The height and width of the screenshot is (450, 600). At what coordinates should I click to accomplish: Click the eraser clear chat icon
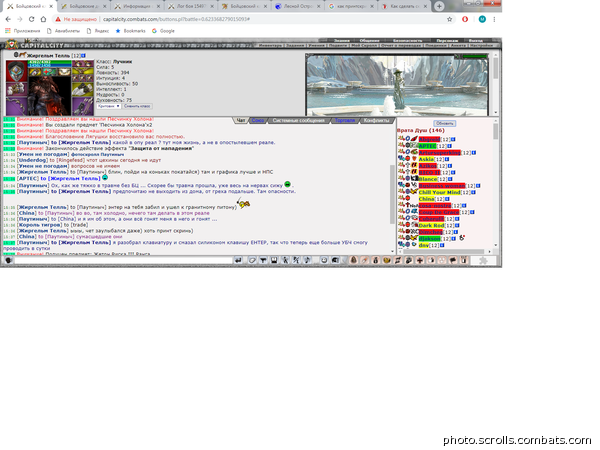pyautogui.click(x=252, y=260)
